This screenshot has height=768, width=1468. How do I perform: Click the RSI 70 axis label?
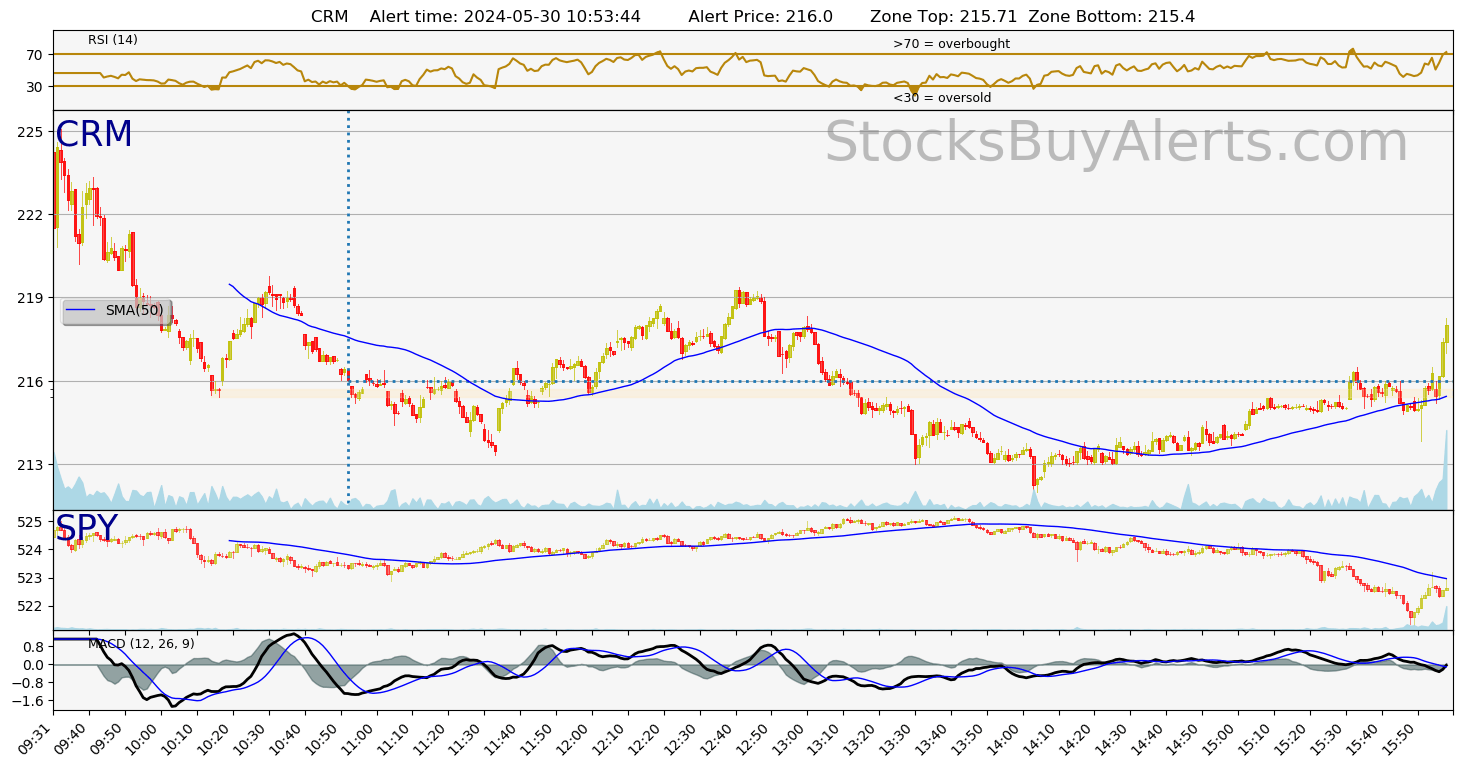point(34,55)
